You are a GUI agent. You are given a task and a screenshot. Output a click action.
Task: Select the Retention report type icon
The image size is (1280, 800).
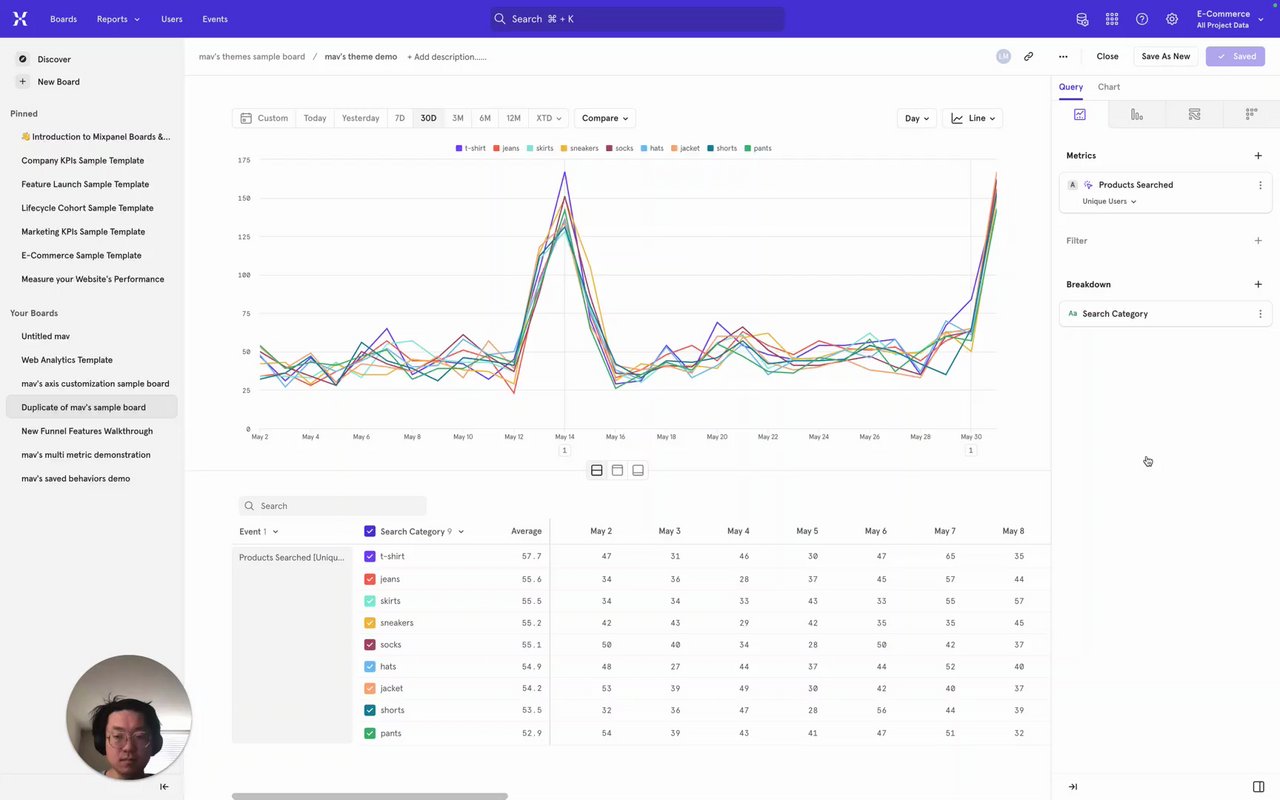pyautogui.click(x=1251, y=115)
